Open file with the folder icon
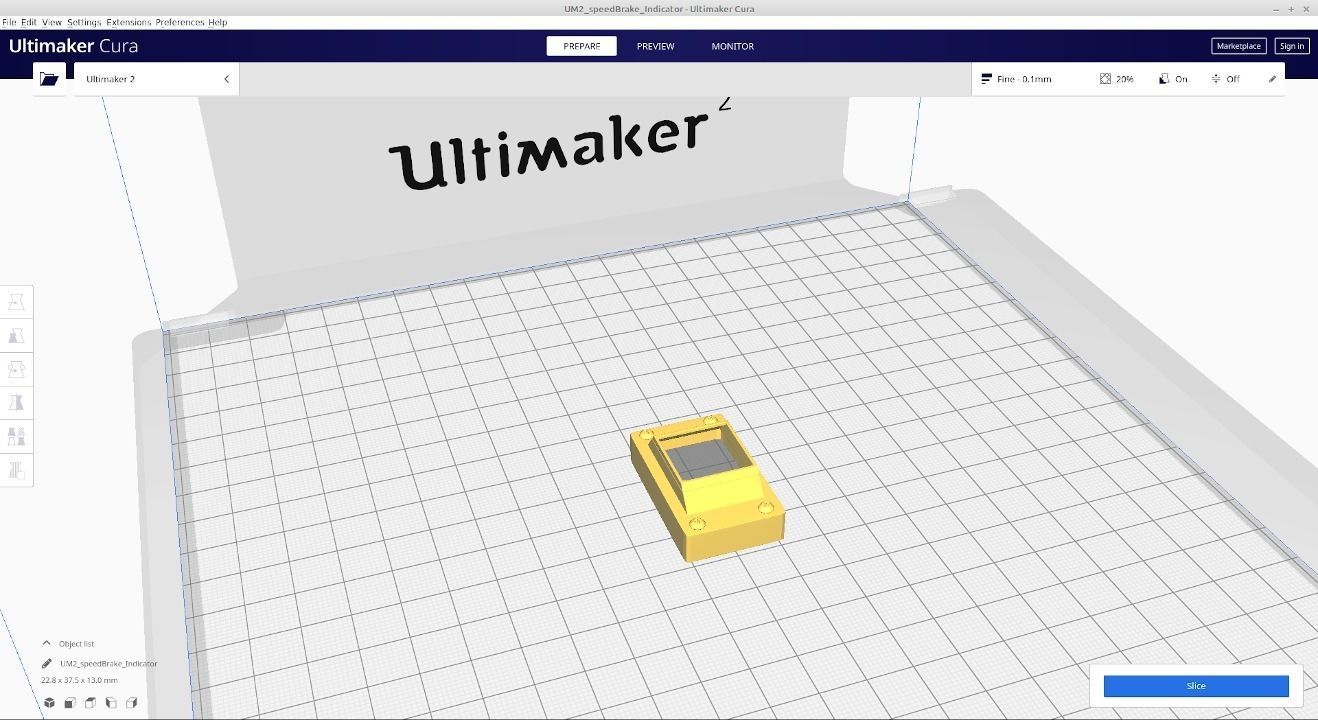The width and height of the screenshot is (1318, 720). coord(49,79)
